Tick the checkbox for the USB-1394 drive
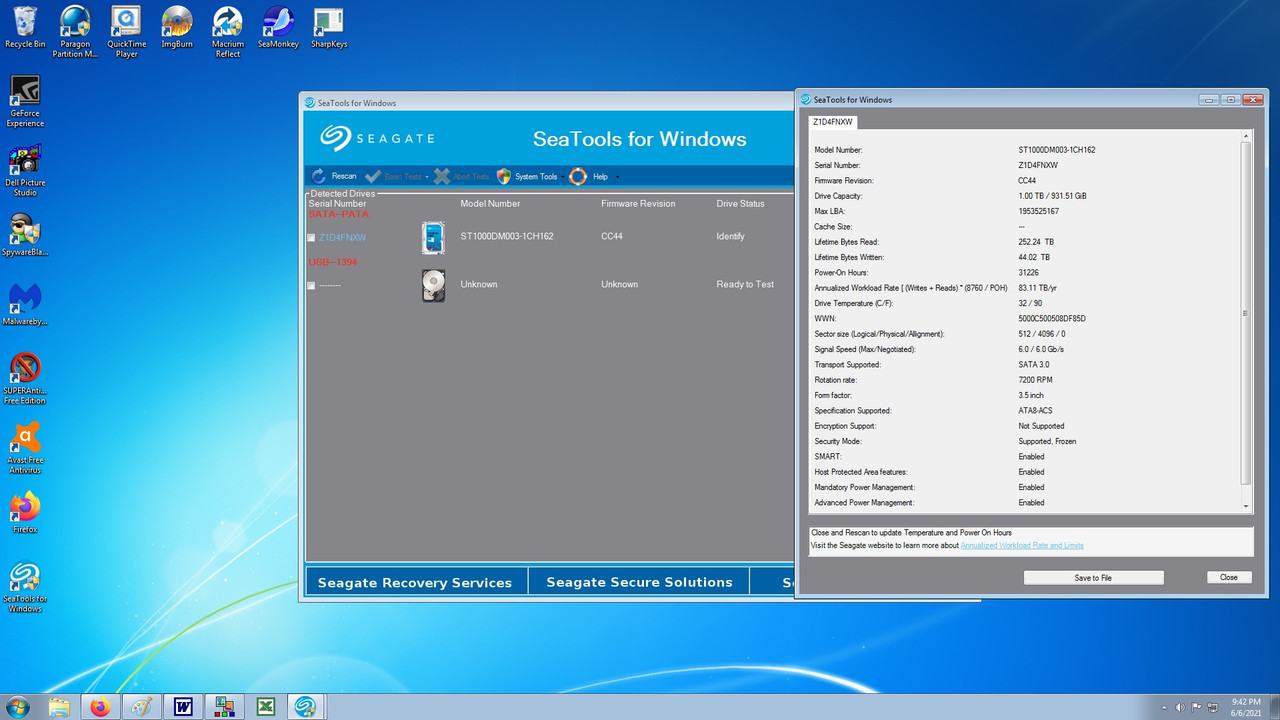Image resolution: width=1280 pixels, height=720 pixels. click(x=311, y=286)
